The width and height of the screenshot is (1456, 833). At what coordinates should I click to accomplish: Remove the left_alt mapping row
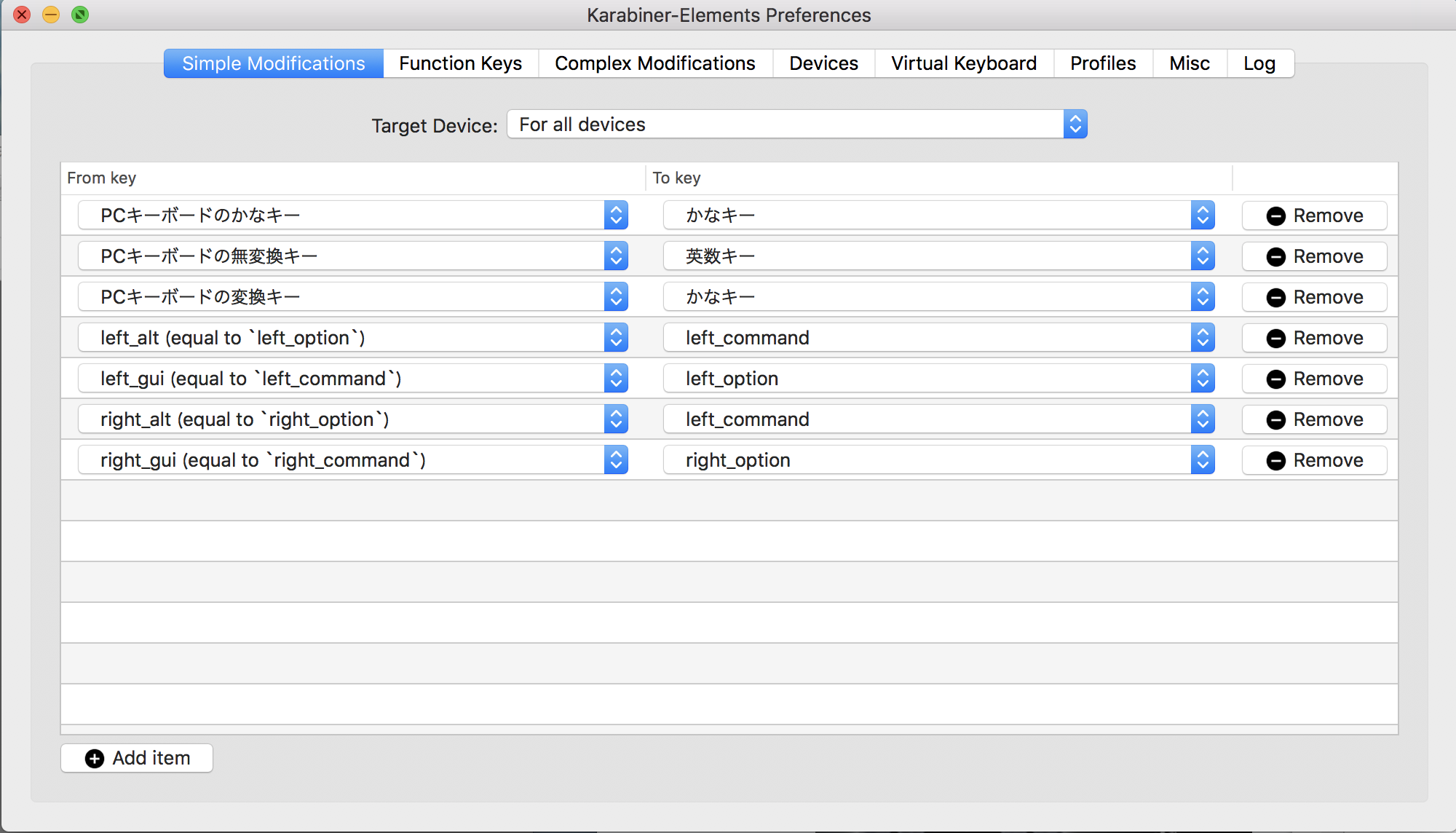tap(1315, 338)
